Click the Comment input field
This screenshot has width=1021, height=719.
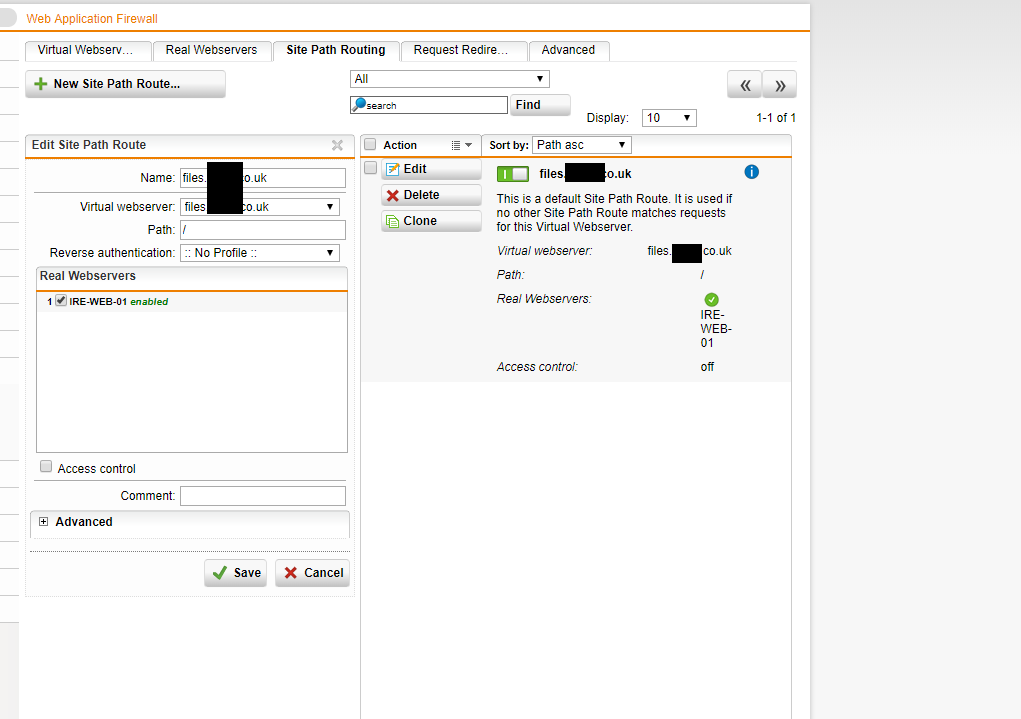262,496
